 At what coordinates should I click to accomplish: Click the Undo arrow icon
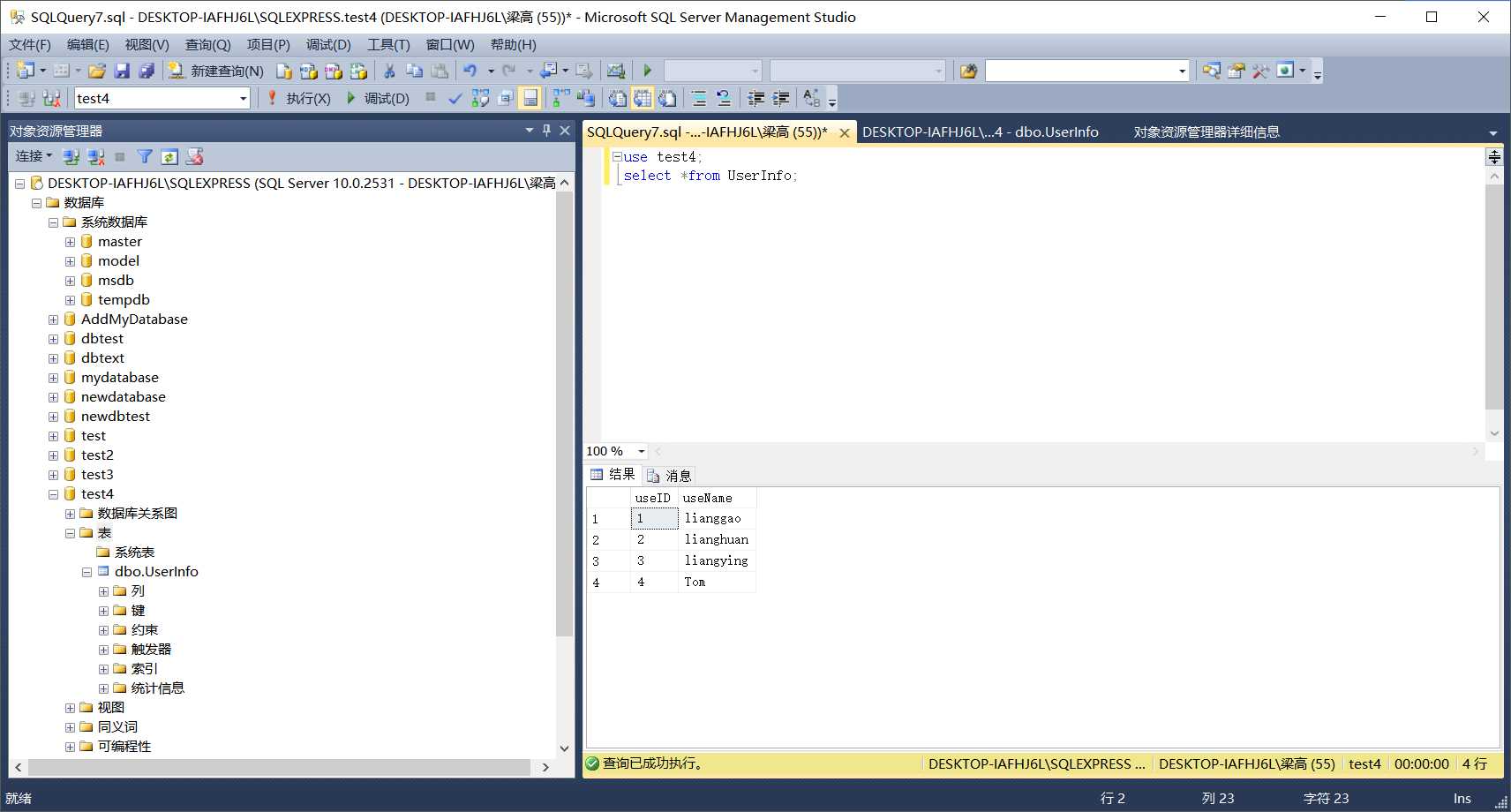[470, 71]
